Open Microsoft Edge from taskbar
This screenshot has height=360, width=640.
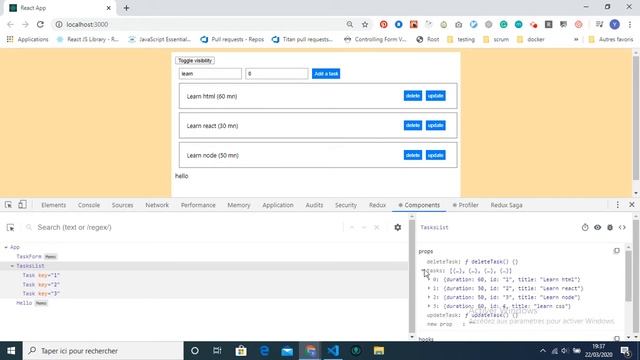[264, 351]
